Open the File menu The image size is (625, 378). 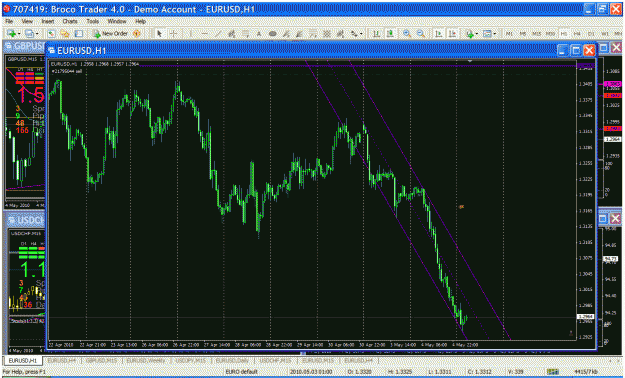point(9,21)
